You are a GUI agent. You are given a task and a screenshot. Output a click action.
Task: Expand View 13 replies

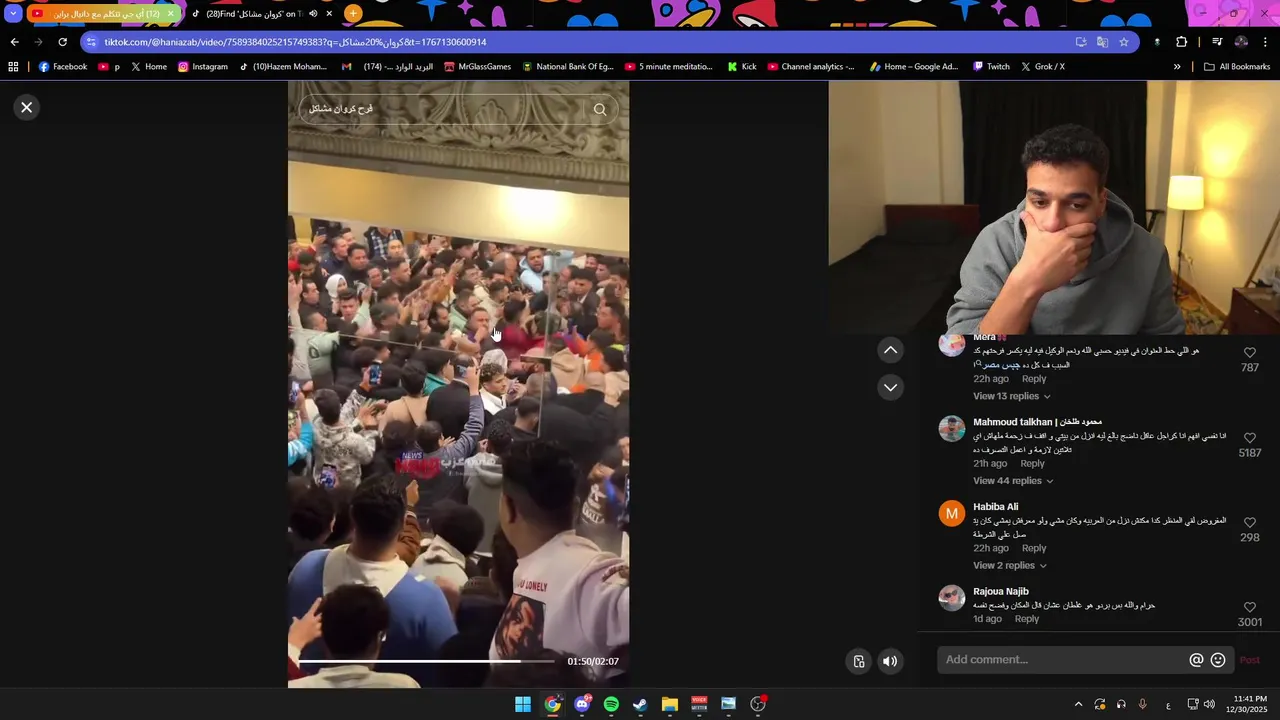tap(1012, 396)
